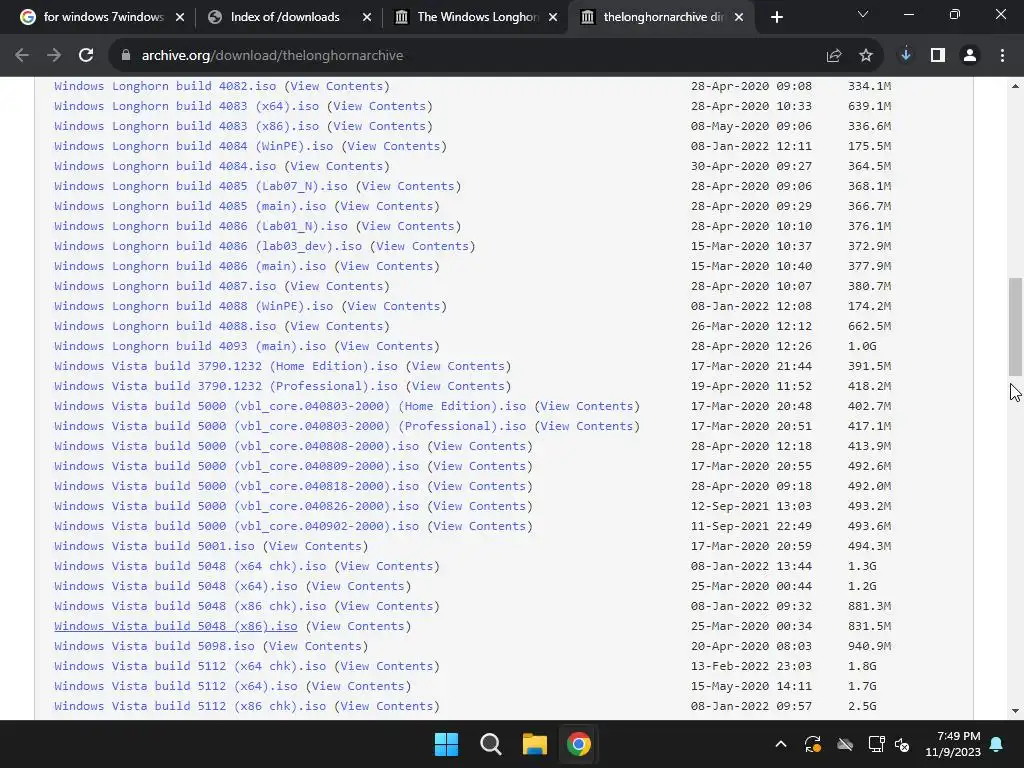Click the site lock icon in the address bar
Screen dimensions: 1024x768
pos(125,56)
